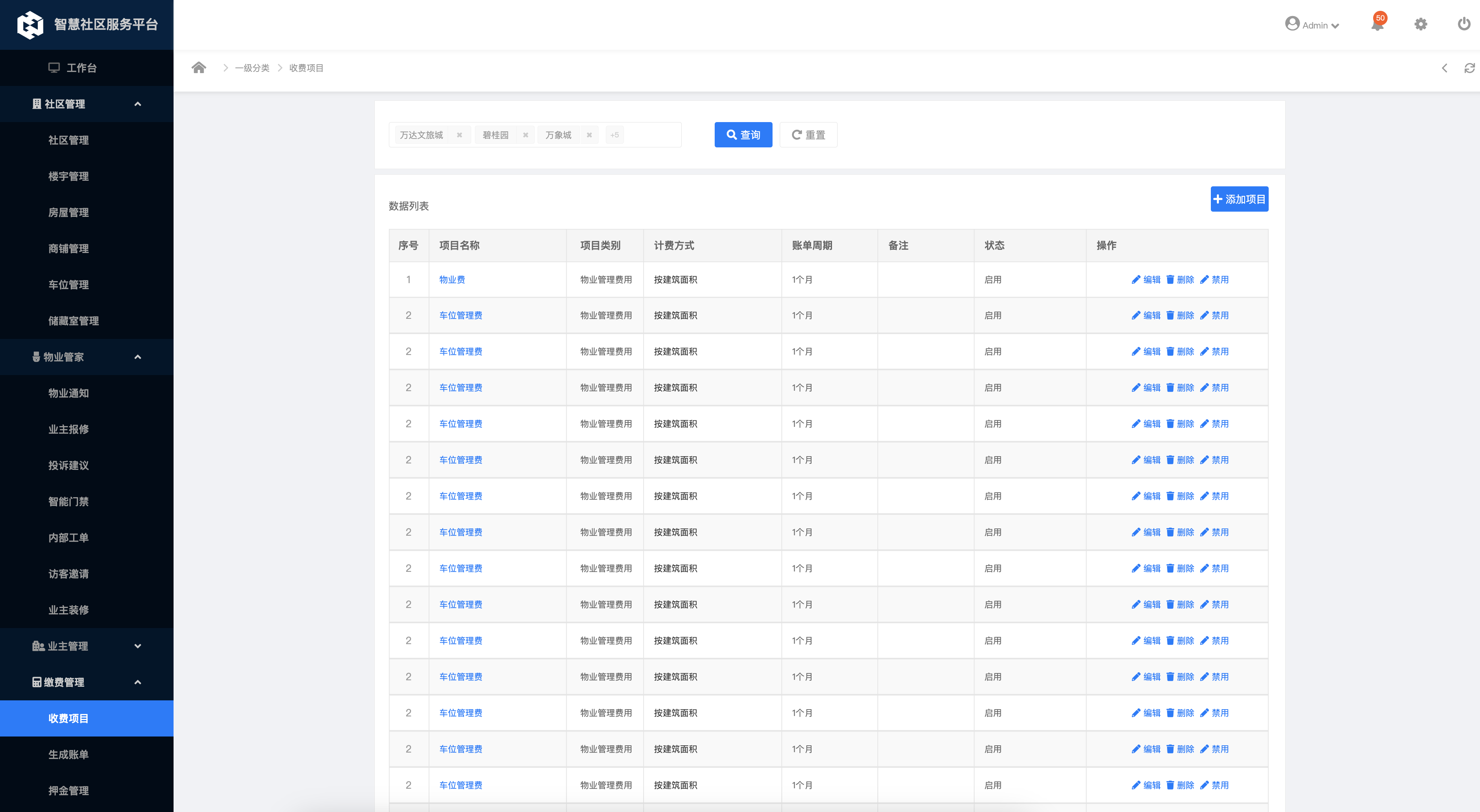Click 禁用 in the 物业费 row

coord(1214,280)
